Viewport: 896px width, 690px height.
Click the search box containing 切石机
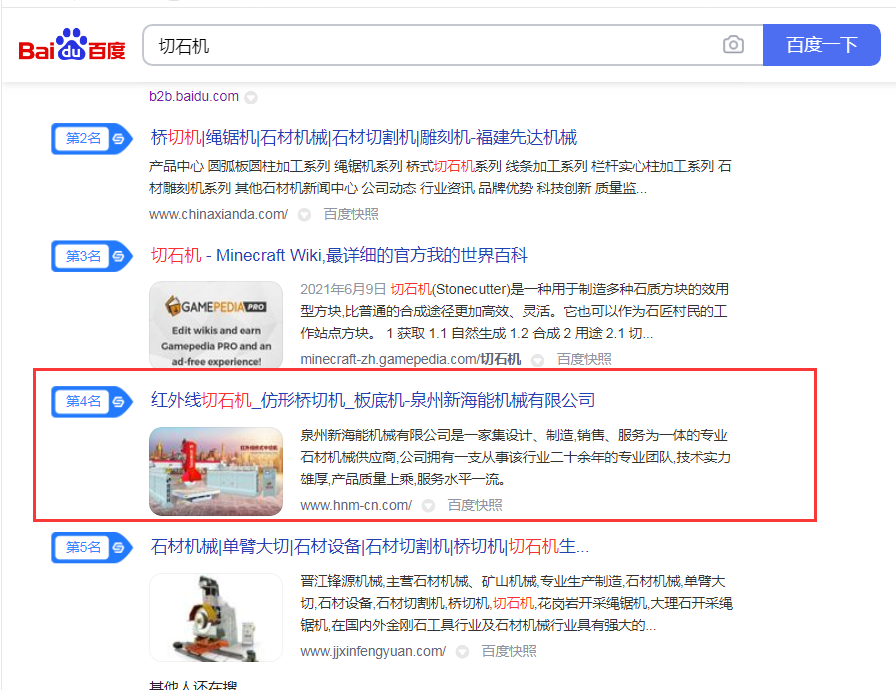tap(430, 46)
